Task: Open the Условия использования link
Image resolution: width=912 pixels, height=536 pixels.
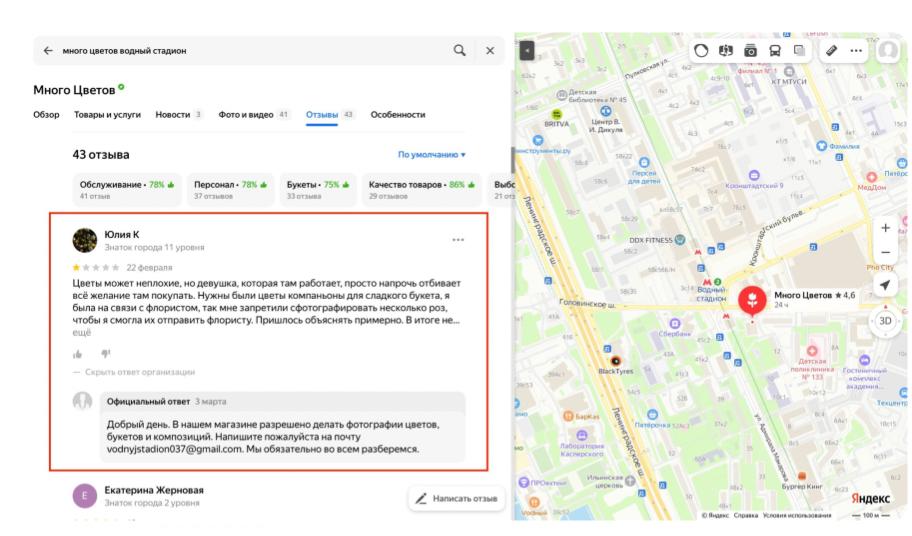Action: [x=797, y=516]
